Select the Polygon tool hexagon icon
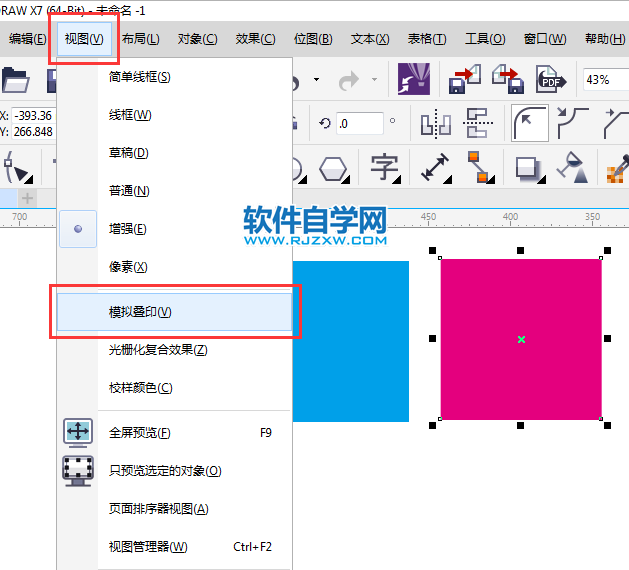629x570 pixels. click(333, 167)
